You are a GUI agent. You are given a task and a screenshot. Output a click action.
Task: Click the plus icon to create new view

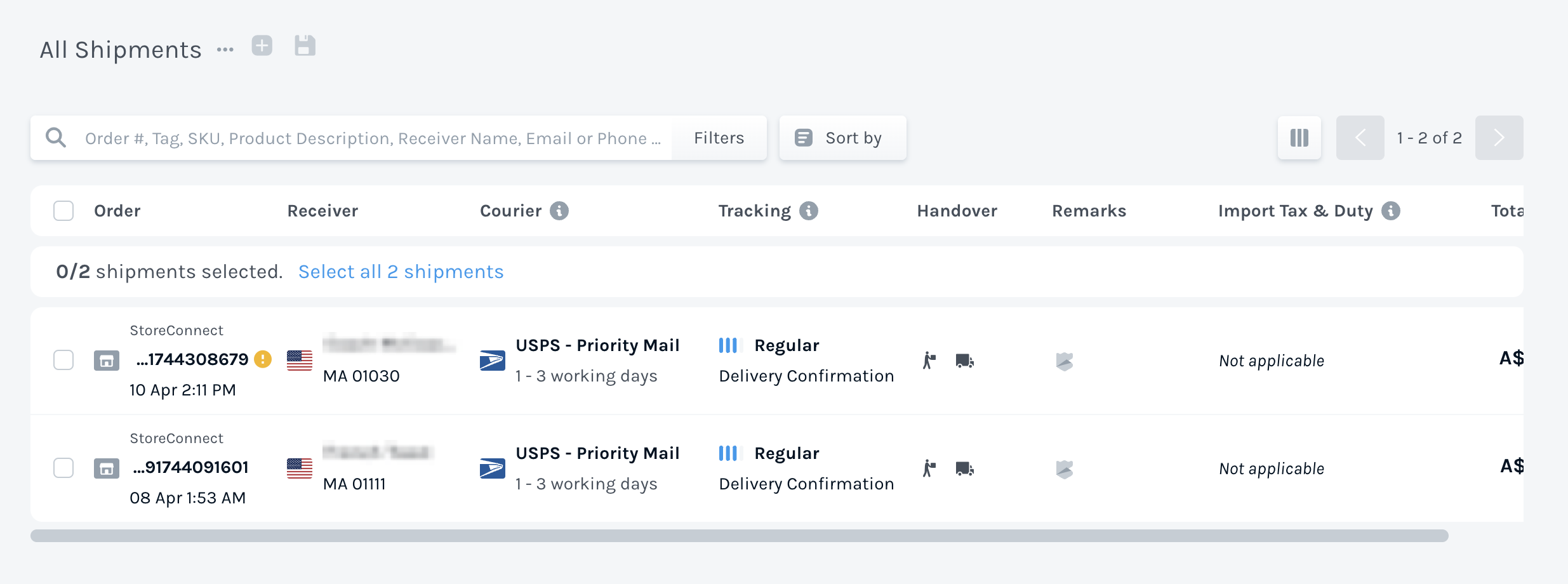click(263, 46)
